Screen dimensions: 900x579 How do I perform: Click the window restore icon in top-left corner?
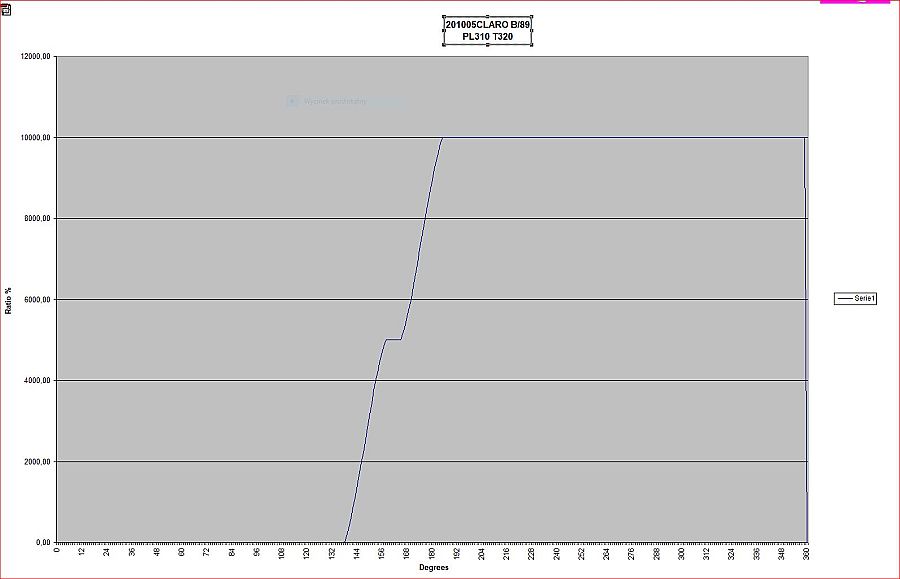pos(6,10)
